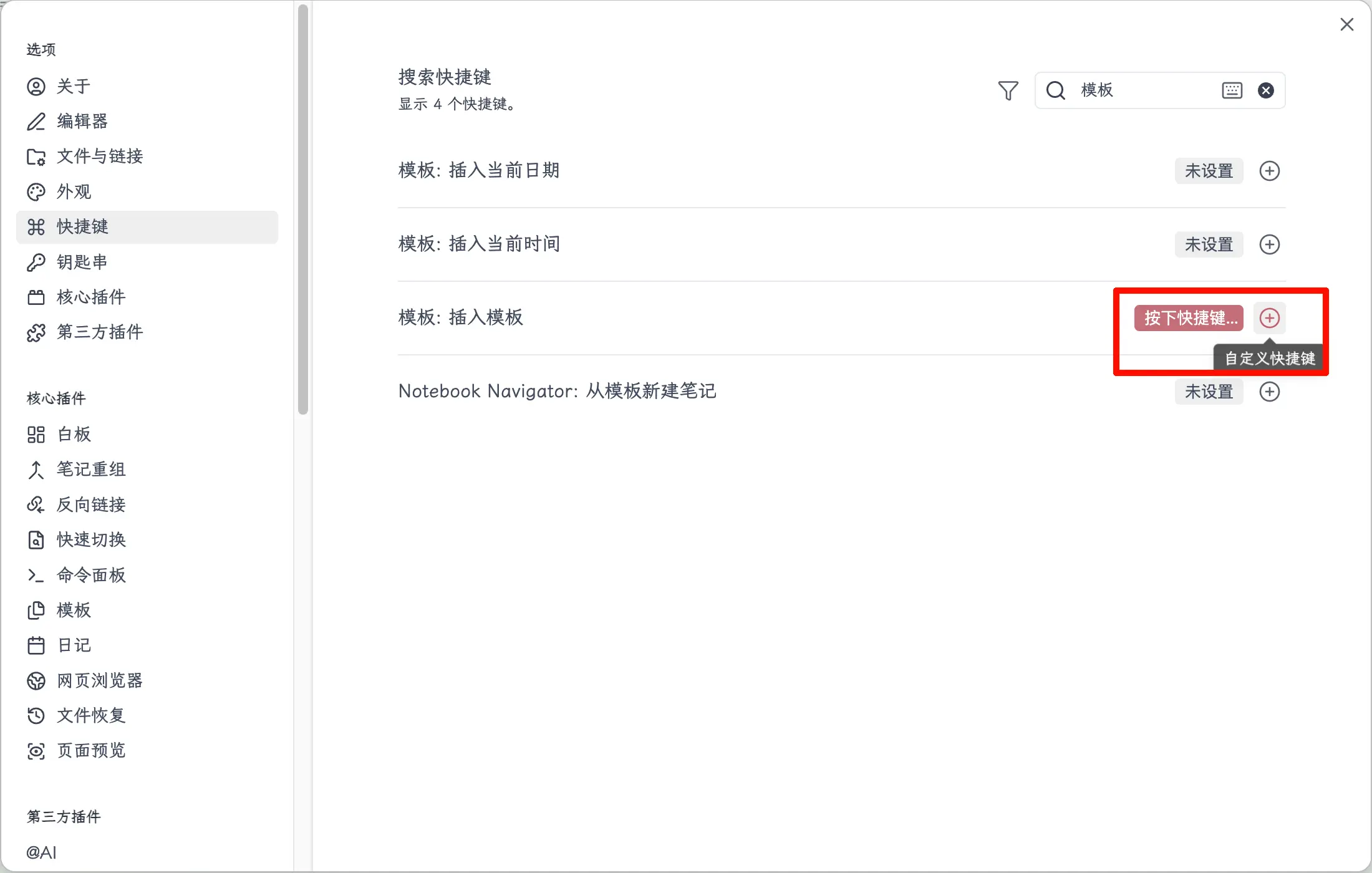1372x873 pixels.
Task: Open the 关于 settings page
Action: pos(74,86)
